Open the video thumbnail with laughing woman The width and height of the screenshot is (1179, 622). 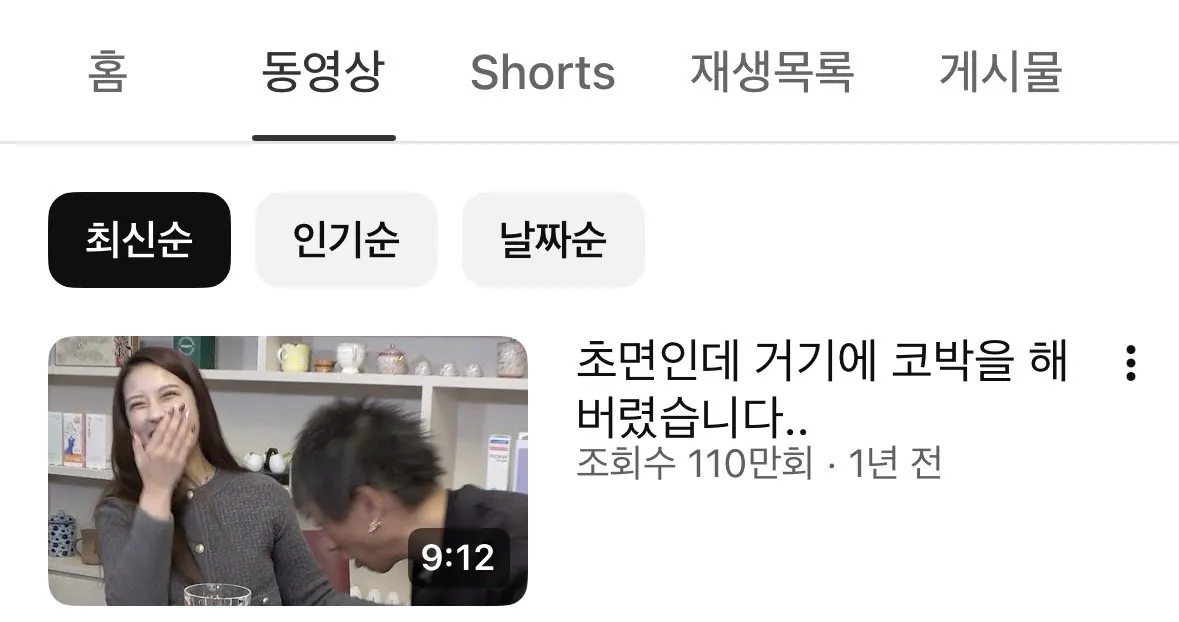(288, 471)
